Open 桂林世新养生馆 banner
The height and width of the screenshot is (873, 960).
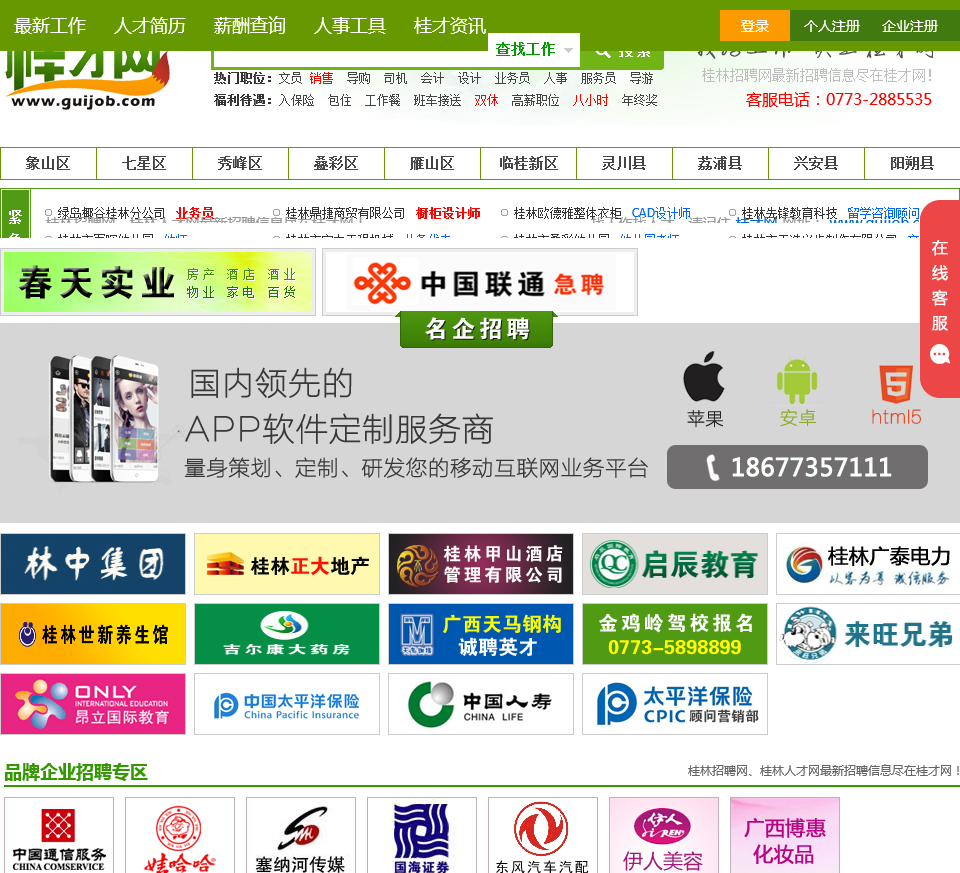93,634
